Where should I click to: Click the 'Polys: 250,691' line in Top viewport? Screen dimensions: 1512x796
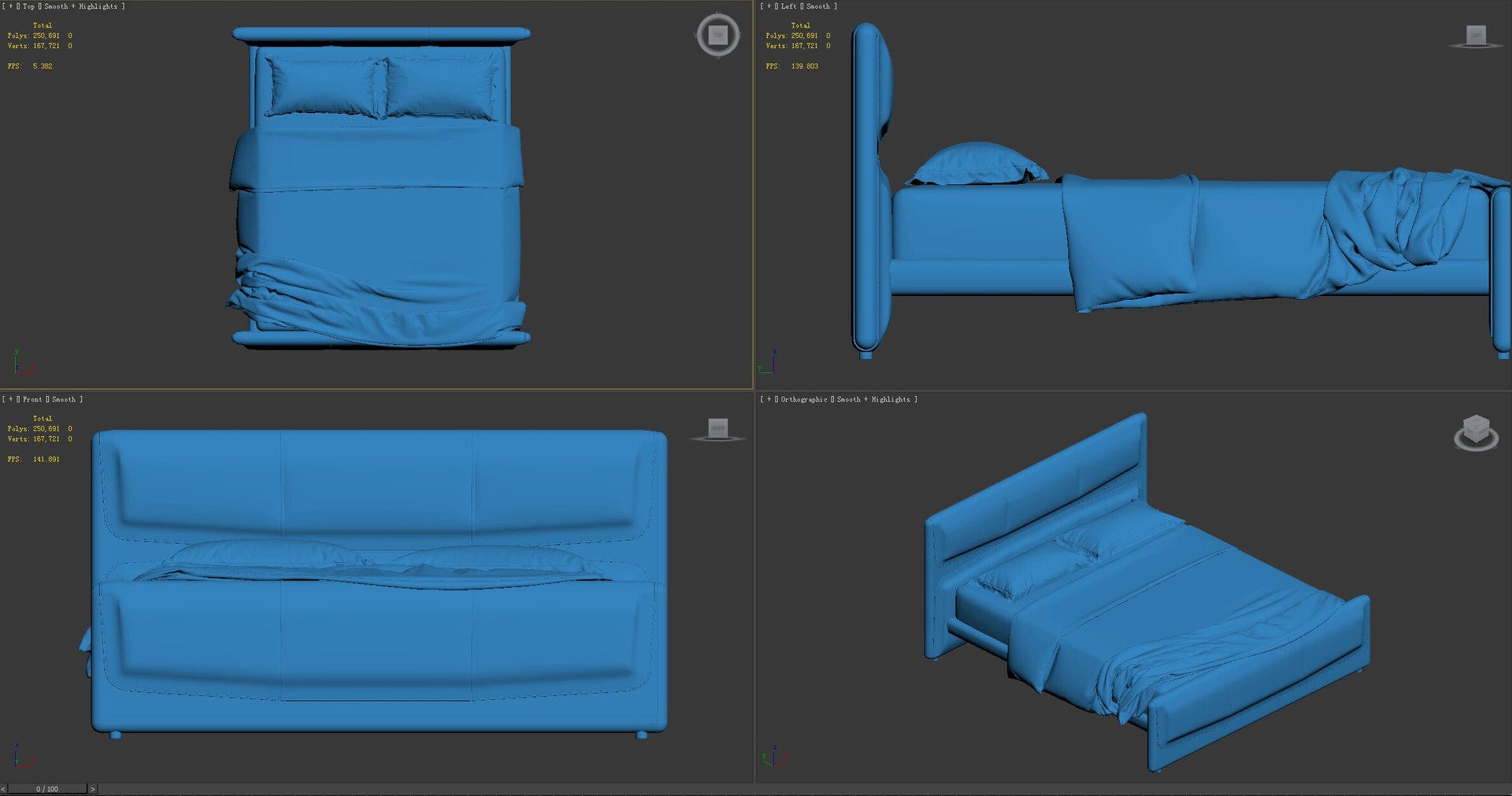pos(39,35)
